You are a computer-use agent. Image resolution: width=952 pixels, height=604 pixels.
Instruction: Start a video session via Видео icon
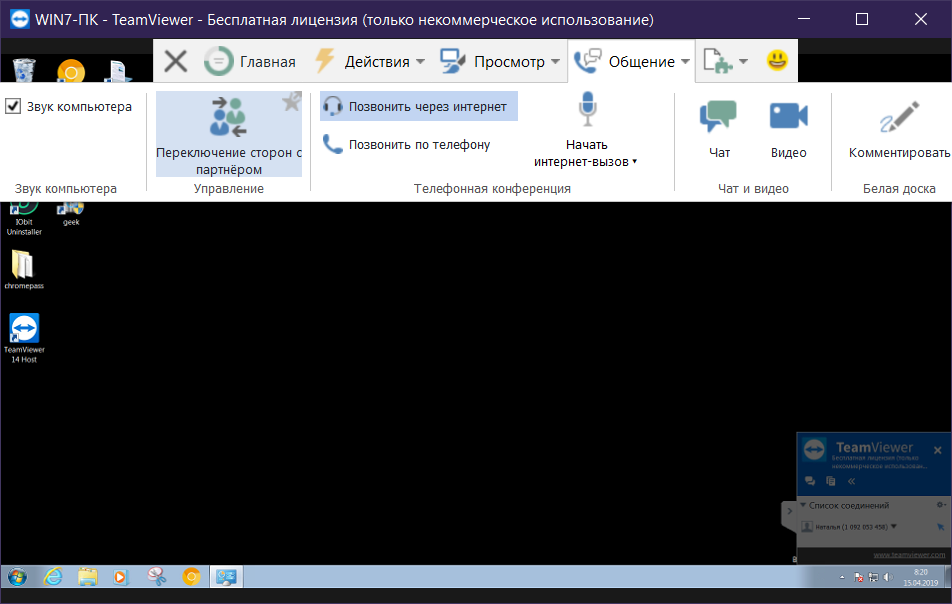point(788,117)
